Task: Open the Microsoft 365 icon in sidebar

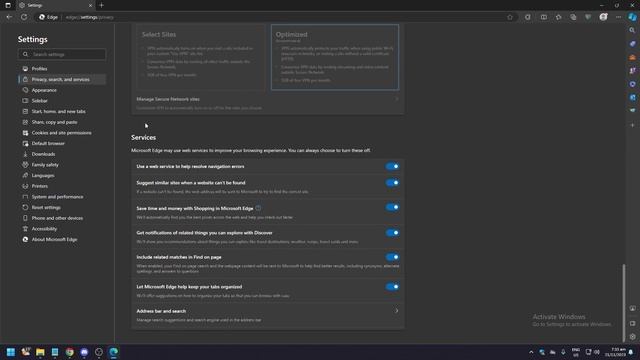Action: pos(632,84)
